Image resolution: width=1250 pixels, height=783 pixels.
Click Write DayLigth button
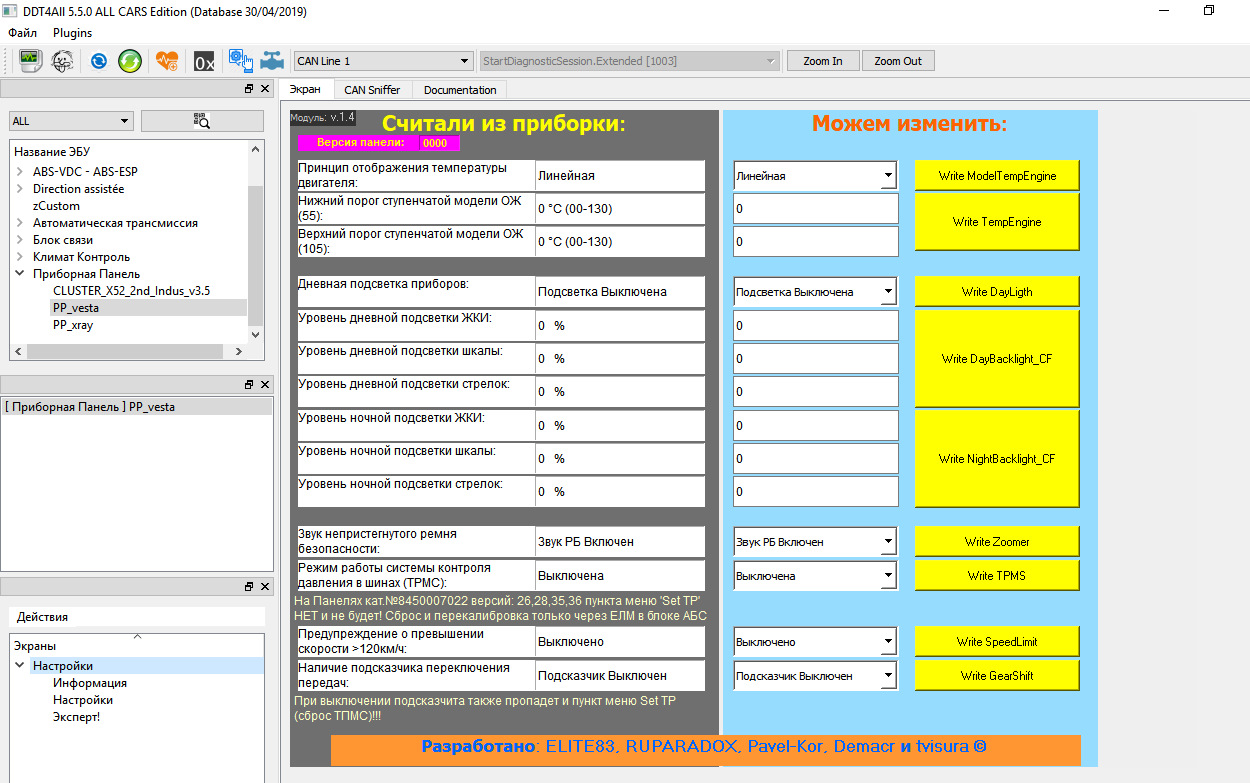coord(997,292)
